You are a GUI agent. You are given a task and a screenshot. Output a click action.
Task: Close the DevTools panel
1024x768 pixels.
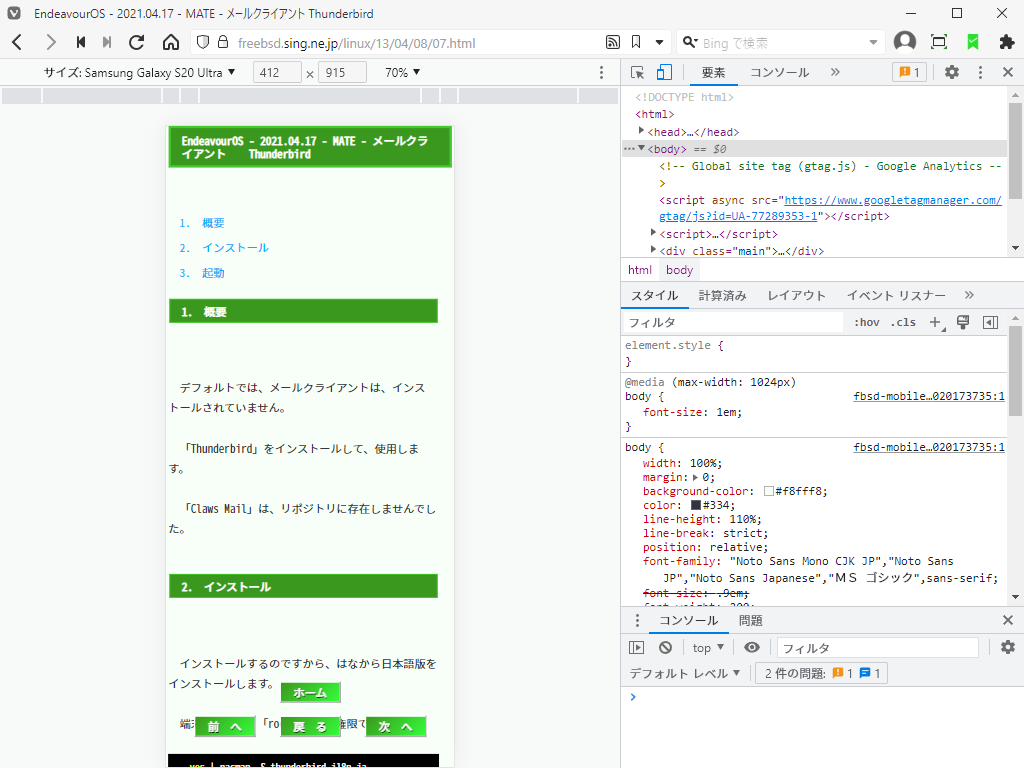pyautogui.click(x=1008, y=72)
